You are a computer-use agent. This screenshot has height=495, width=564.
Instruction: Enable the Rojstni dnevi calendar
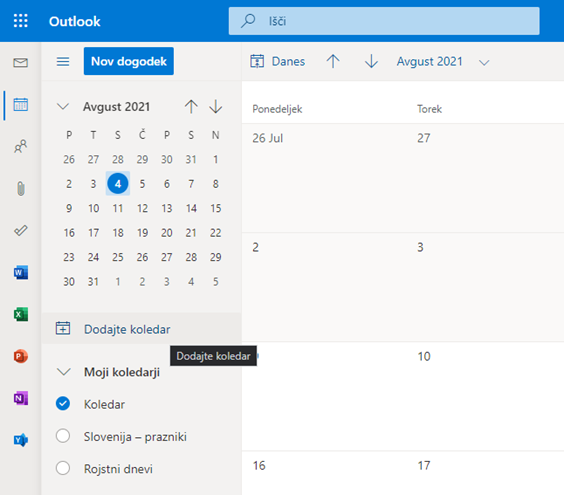63,468
